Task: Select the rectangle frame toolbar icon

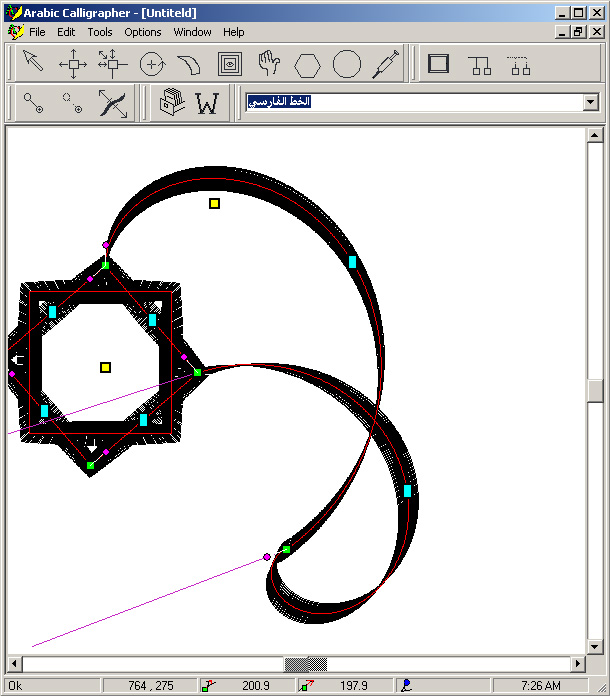Action: pos(438,65)
